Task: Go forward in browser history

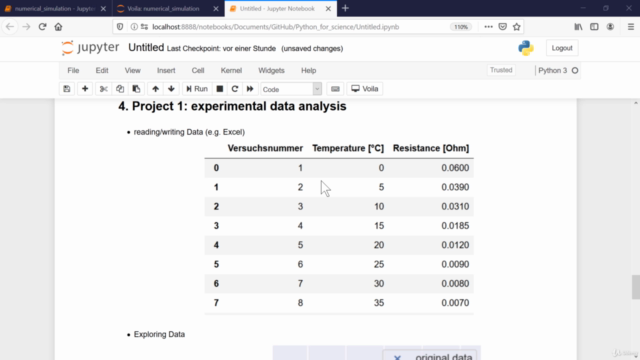Action: tap(27, 27)
